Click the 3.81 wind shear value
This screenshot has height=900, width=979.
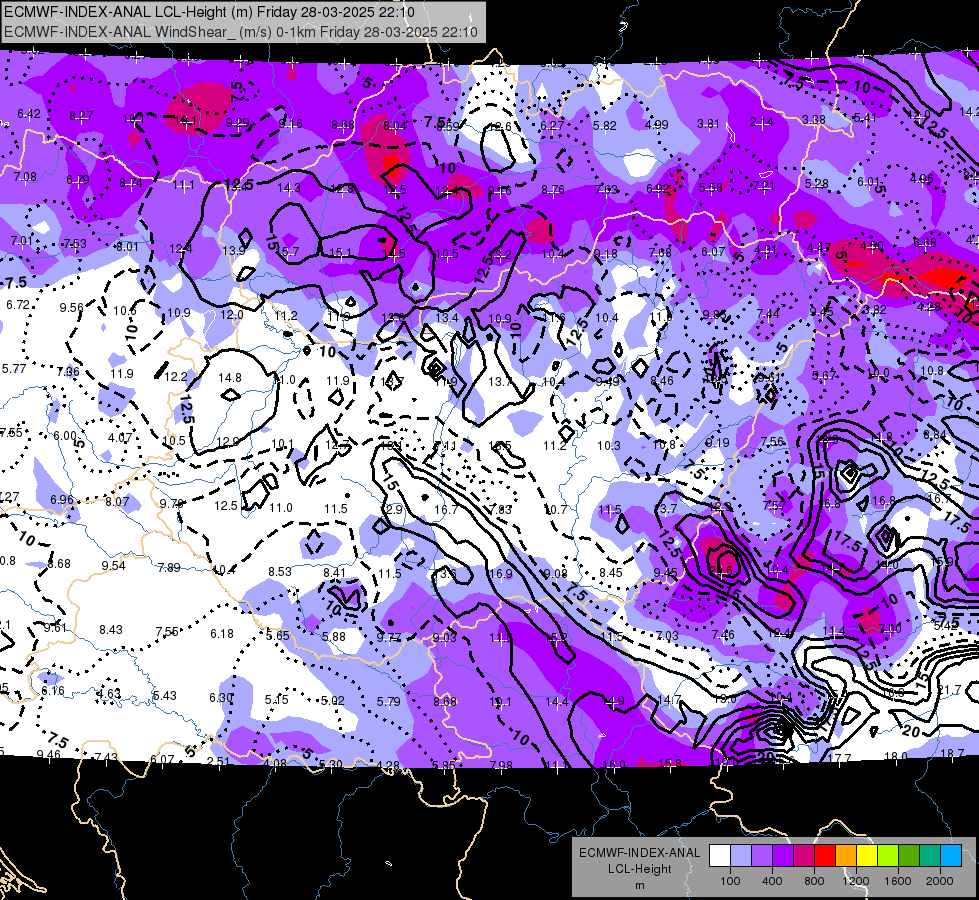(709, 124)
